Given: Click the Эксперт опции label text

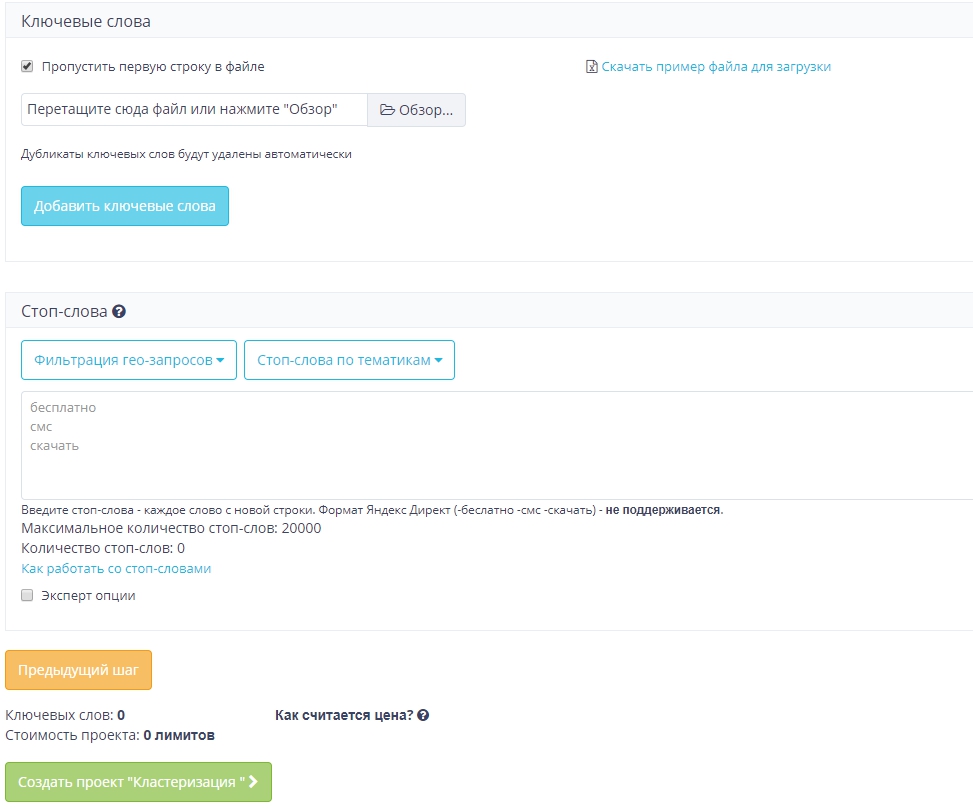Looking at the screenshot, I should [x=88, y=596].
